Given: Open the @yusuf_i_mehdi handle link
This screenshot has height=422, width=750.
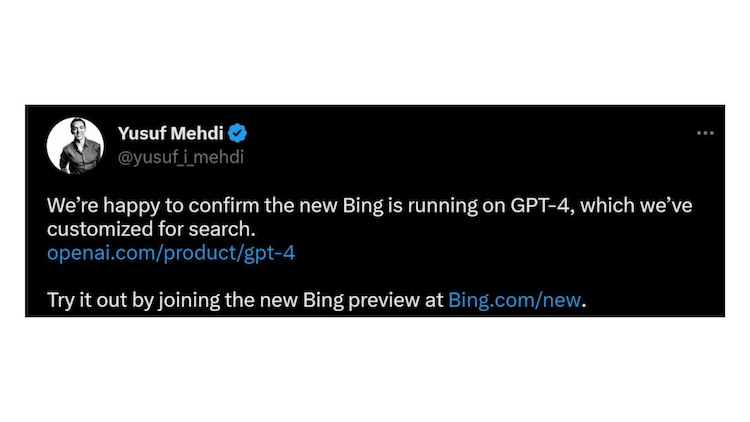Looking at the screenshot, I should tap(181, 157).
